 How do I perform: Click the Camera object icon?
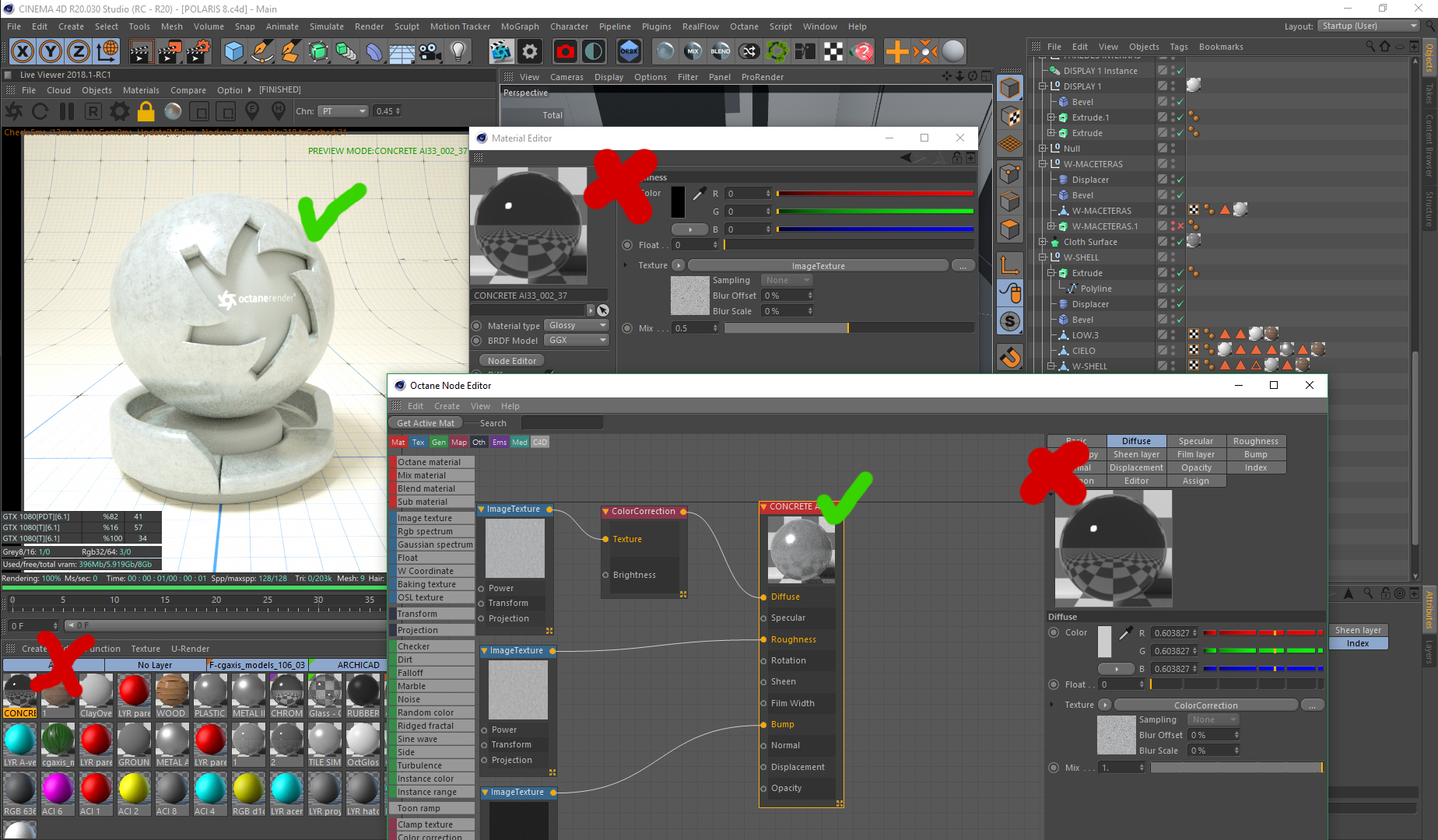pos(429,52)
